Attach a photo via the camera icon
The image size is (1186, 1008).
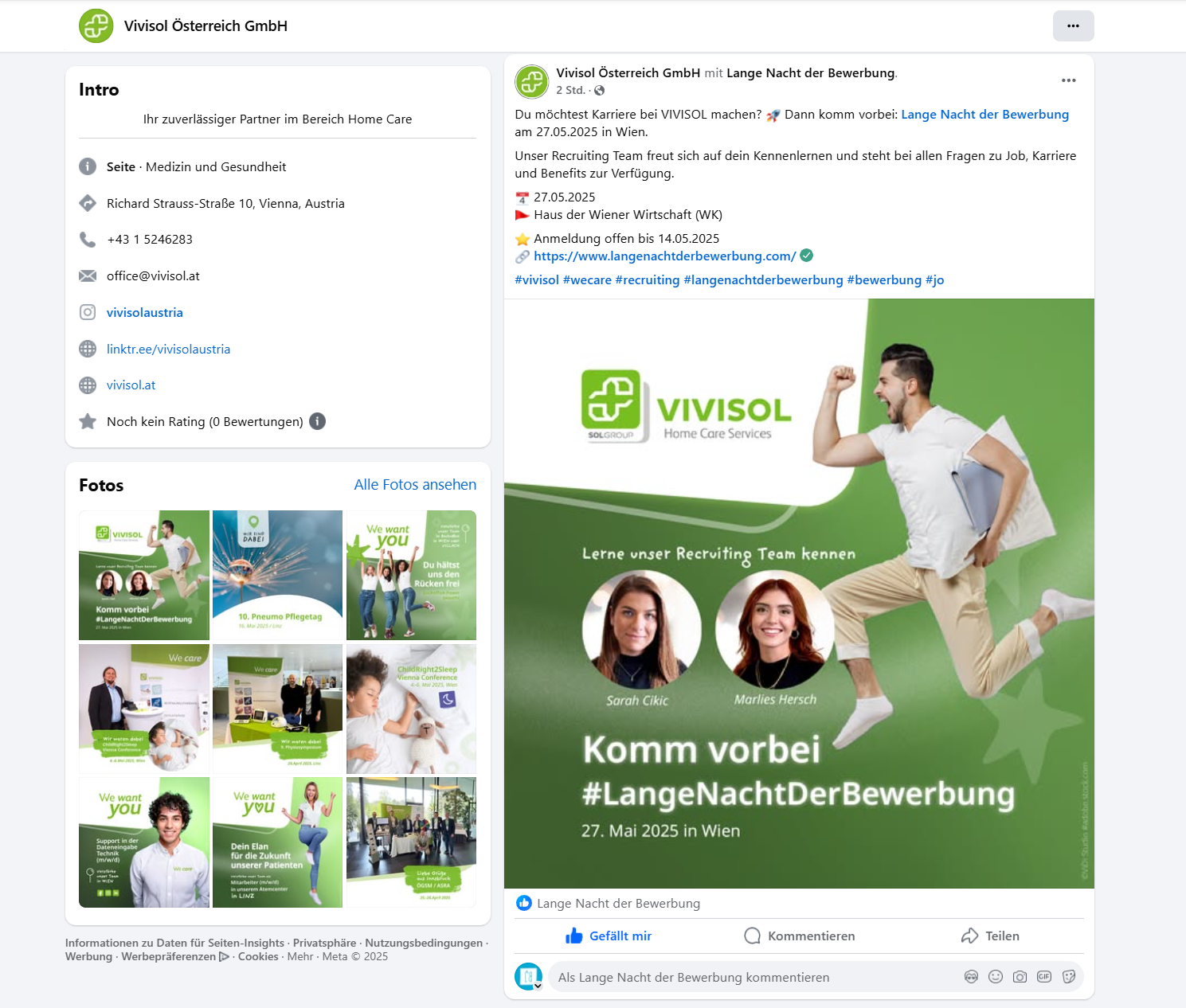pos(1020,977)
